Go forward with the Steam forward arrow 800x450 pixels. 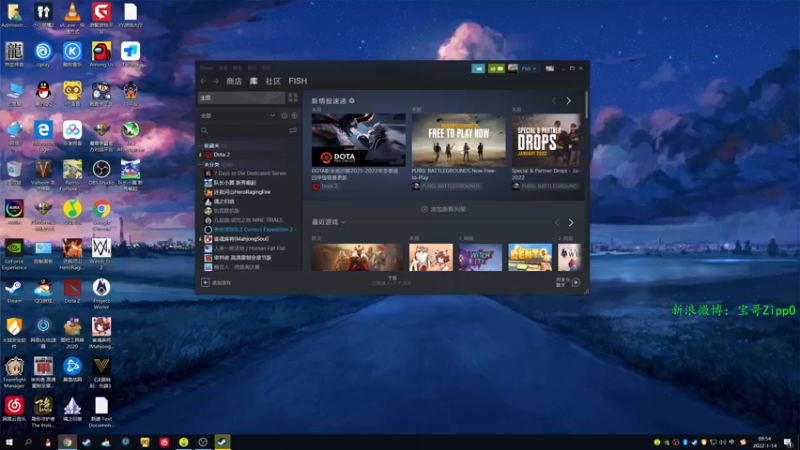point(216,81)
